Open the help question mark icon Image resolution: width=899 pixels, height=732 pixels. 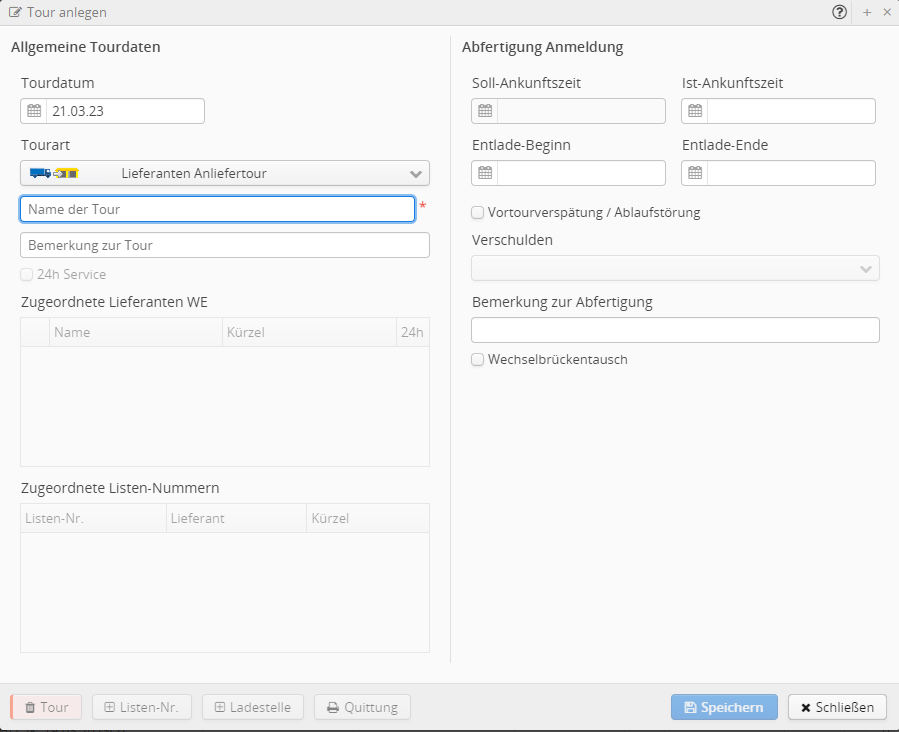[839, 12]
